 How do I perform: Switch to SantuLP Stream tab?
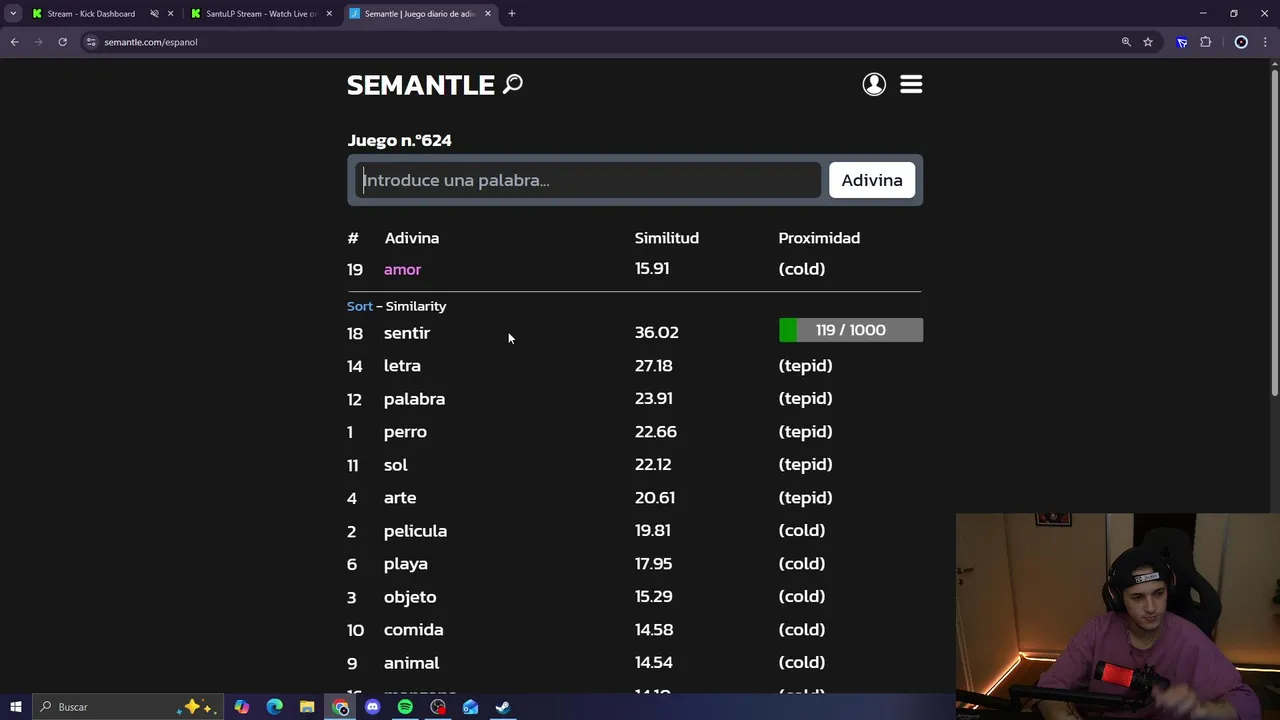[x=260, y=14]
